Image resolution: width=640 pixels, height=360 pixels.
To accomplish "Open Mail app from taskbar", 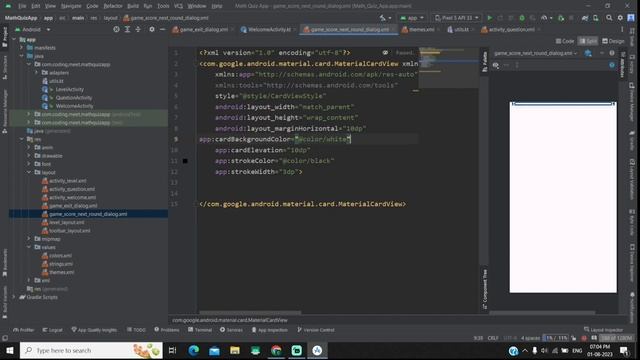I will click(x=214, y=350).
